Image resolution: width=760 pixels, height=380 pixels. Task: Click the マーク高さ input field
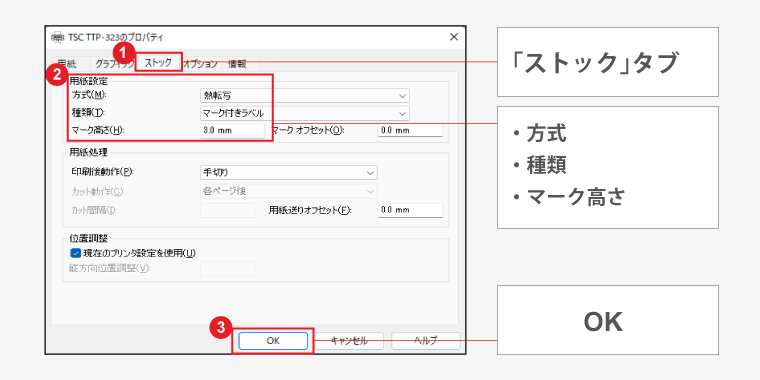tap(232, 130)
